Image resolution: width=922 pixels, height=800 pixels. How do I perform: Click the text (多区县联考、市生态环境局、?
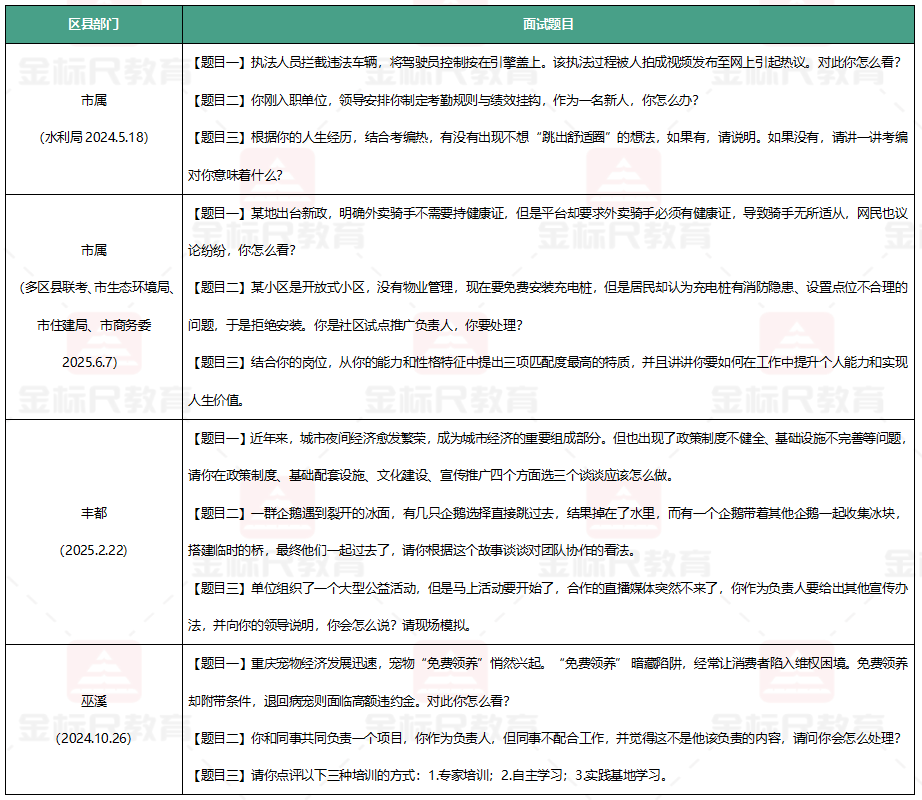coord(96,287)
